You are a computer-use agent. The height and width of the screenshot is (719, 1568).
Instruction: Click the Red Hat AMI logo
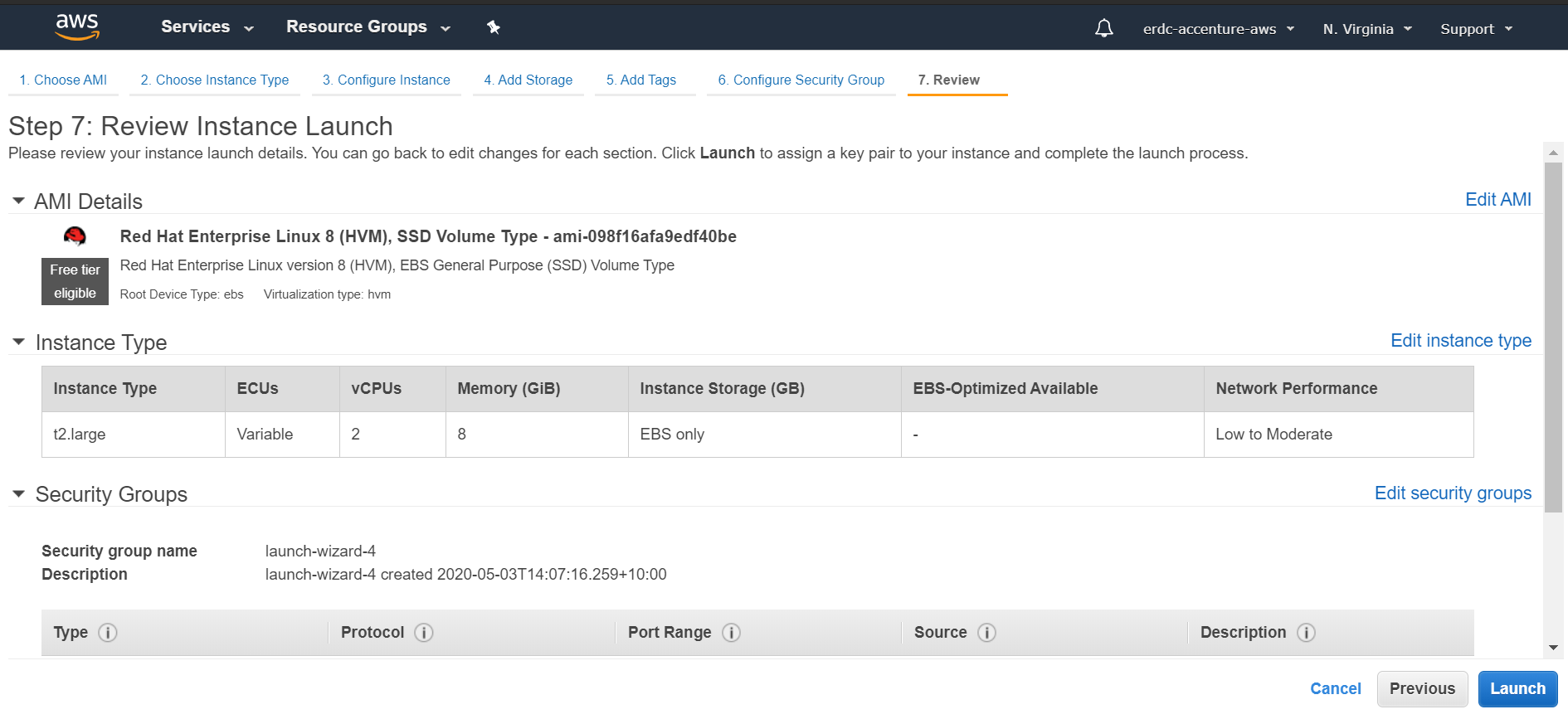tap(75, 237)
